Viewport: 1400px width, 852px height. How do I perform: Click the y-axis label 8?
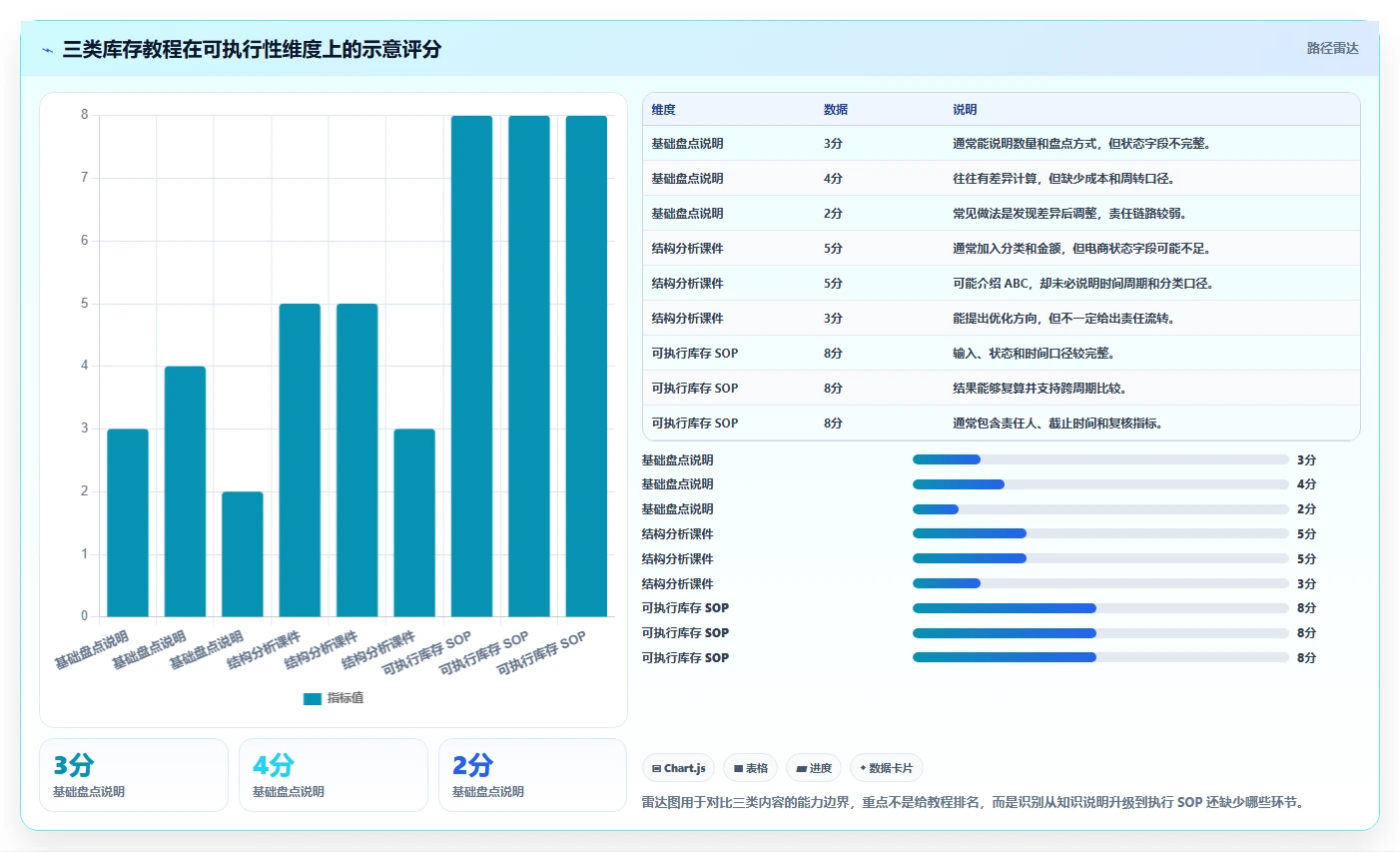85,115
